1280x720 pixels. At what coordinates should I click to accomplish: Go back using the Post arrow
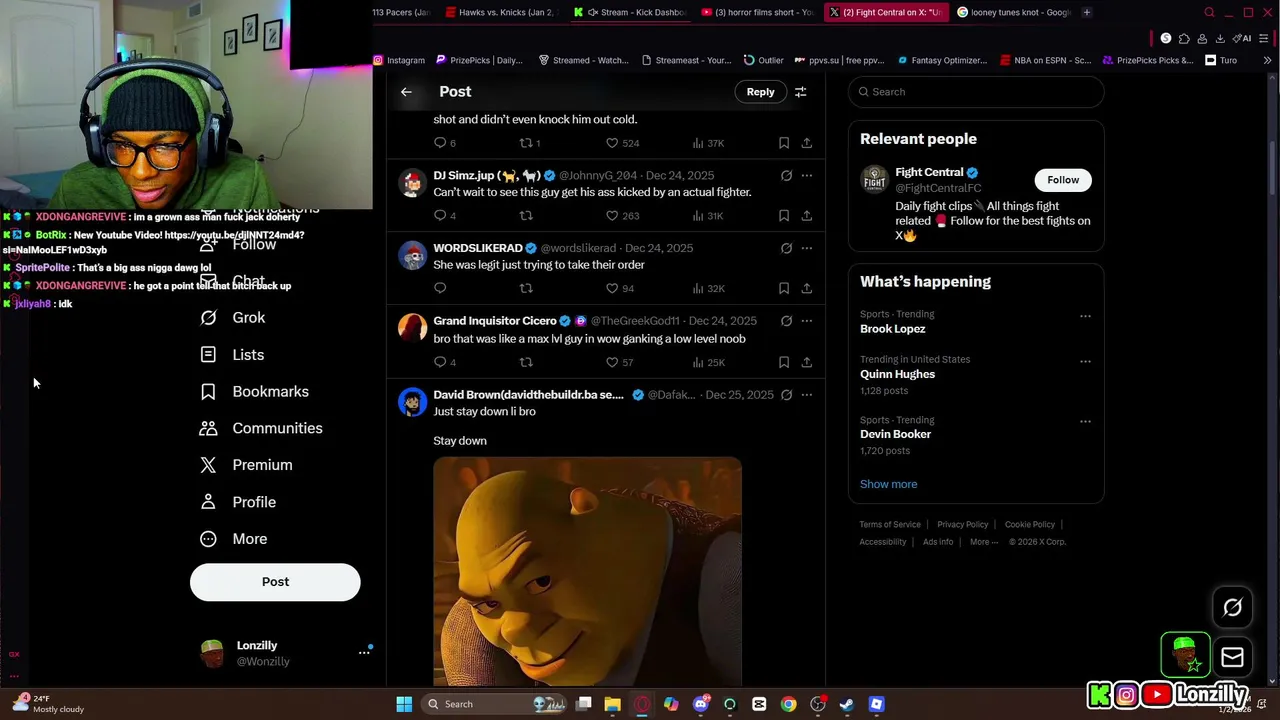click(406, 92)
